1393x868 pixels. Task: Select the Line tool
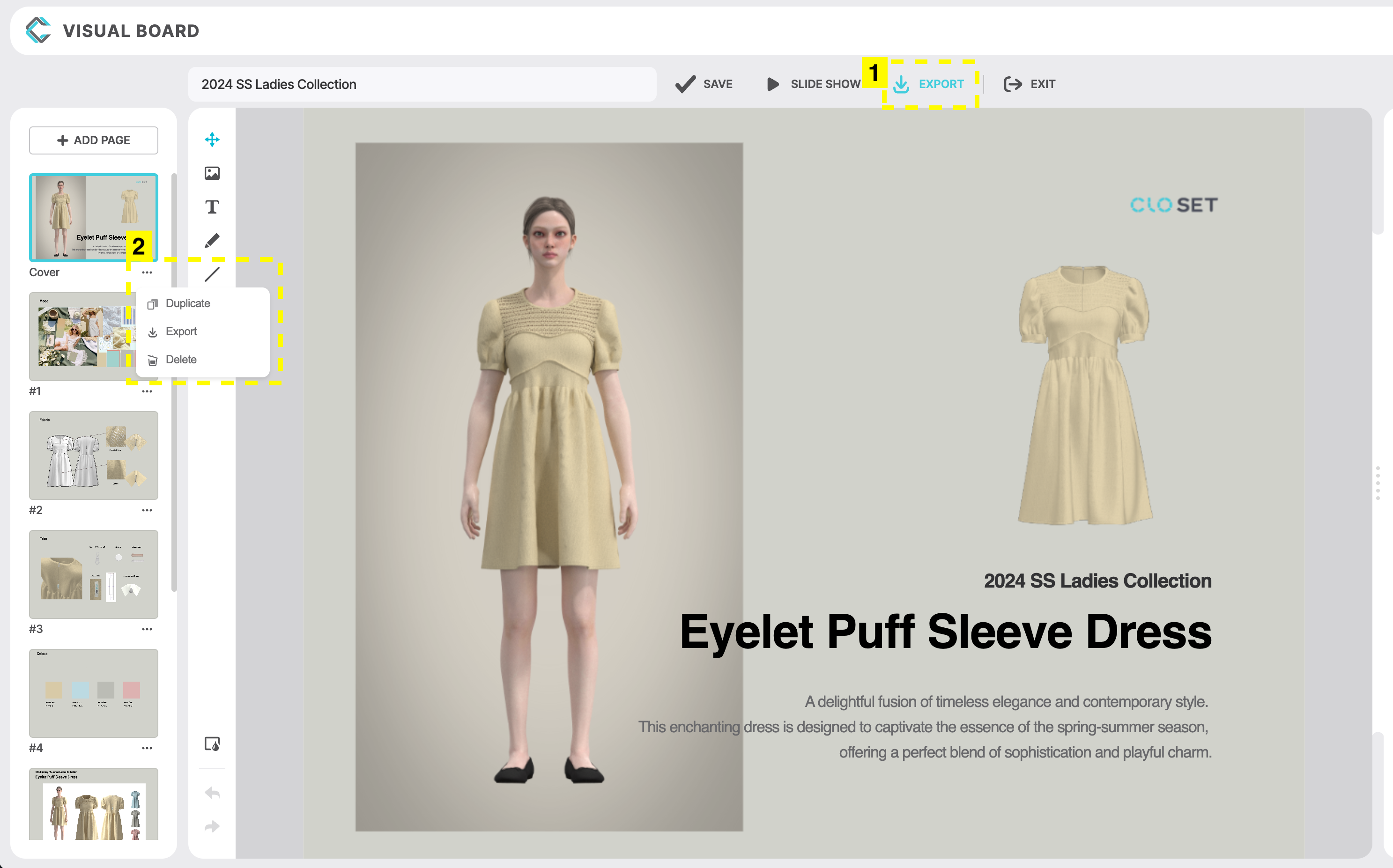pos(212,274)
